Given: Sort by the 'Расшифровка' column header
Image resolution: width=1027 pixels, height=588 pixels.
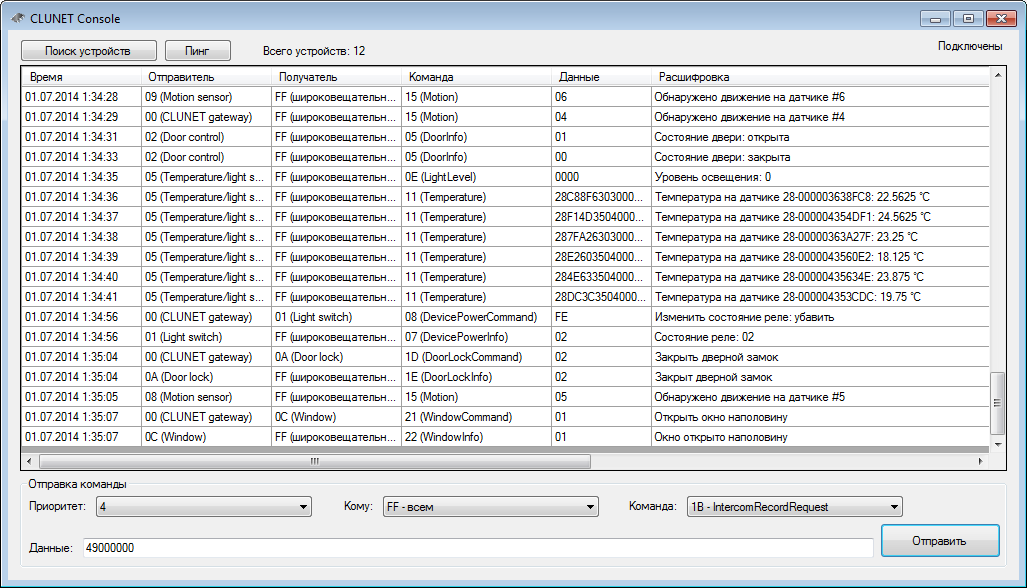Looking at the screenshot, I should pyautogui.click(x=820, y=77).
